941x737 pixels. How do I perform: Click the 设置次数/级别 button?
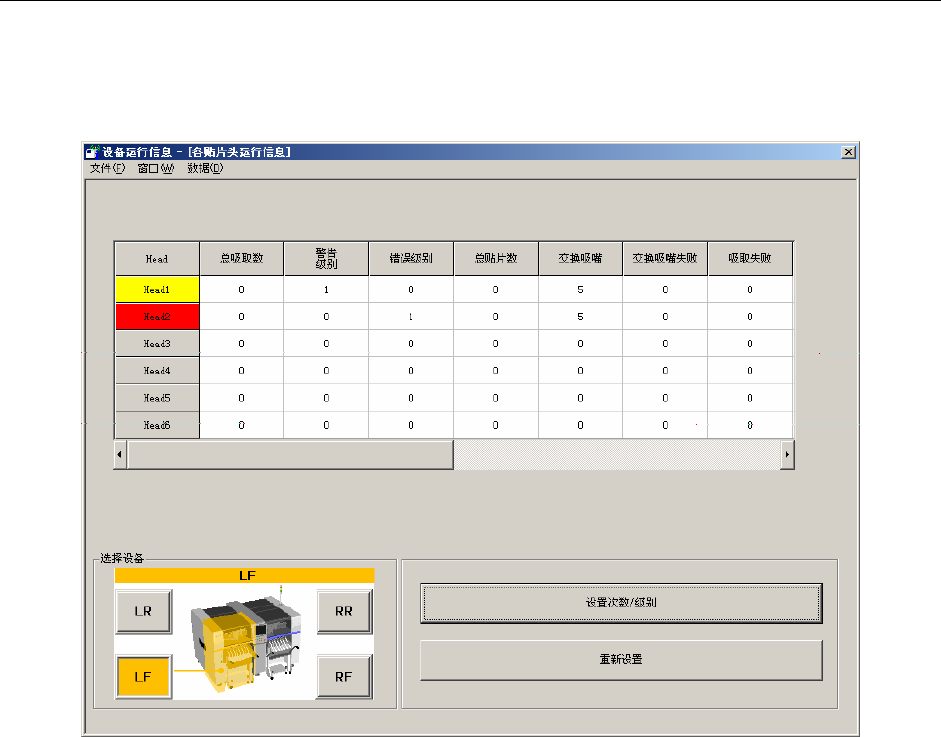click(621, 603)
